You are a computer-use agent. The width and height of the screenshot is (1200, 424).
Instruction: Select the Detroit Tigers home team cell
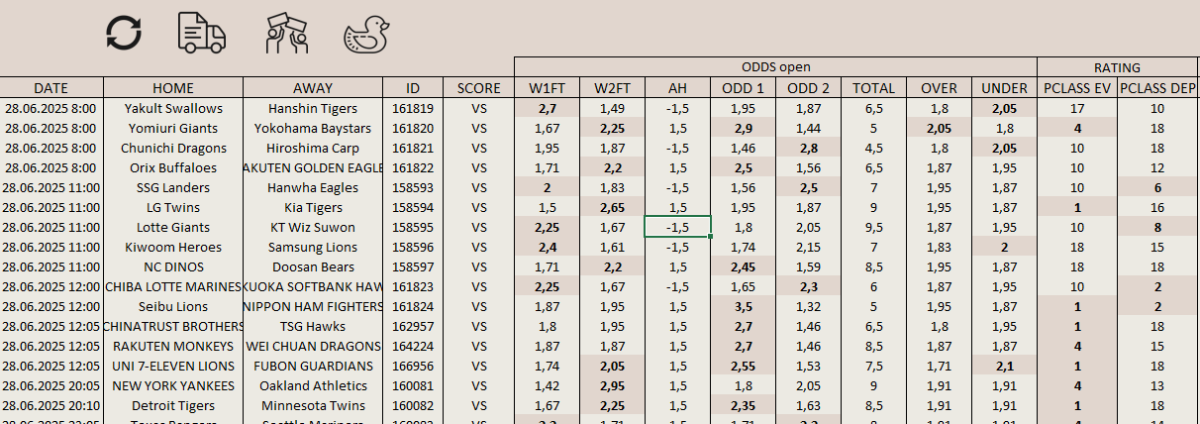point(173,405)
